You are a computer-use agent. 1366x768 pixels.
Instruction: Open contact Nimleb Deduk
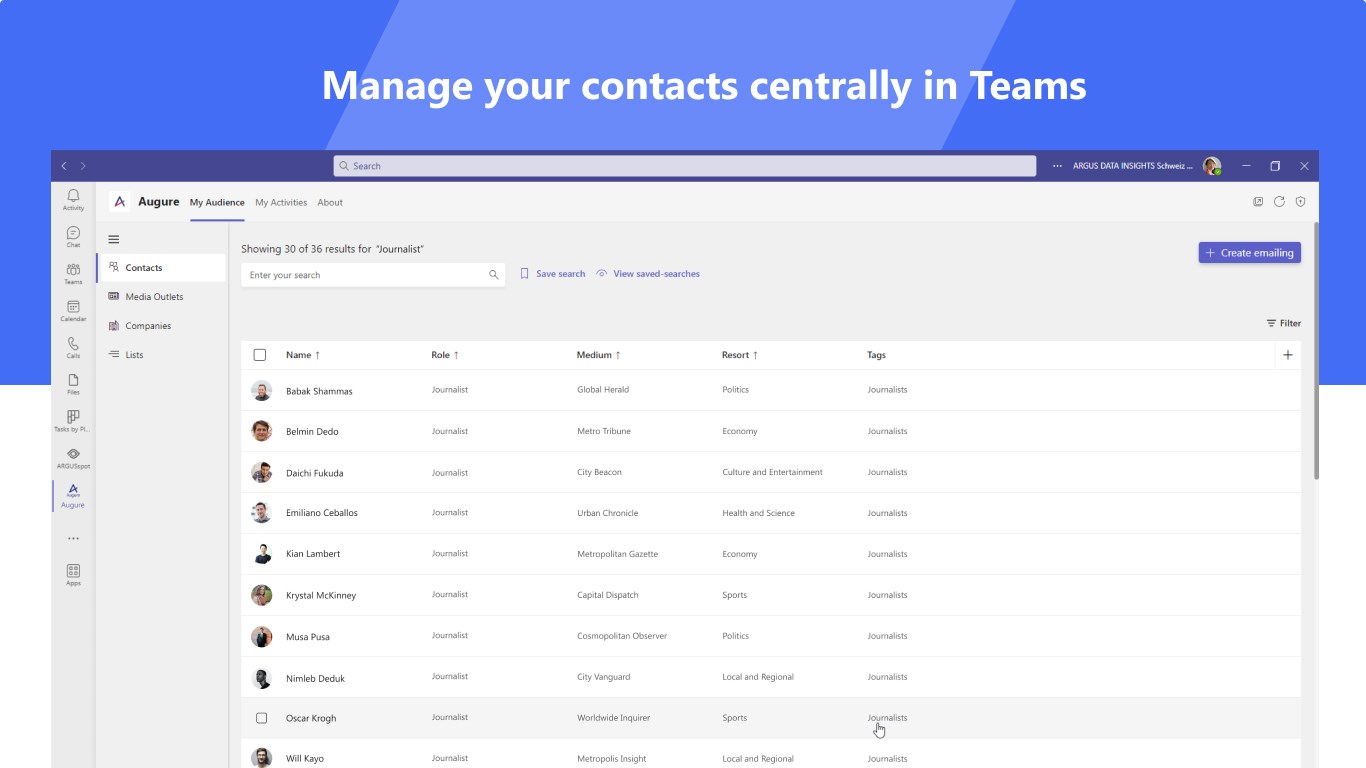pos(315,678)
